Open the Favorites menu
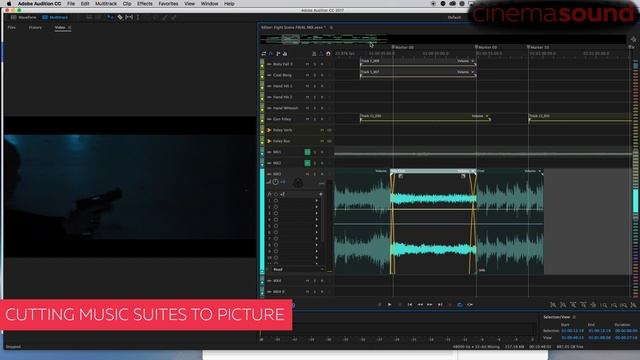 [x=168, y=4]
